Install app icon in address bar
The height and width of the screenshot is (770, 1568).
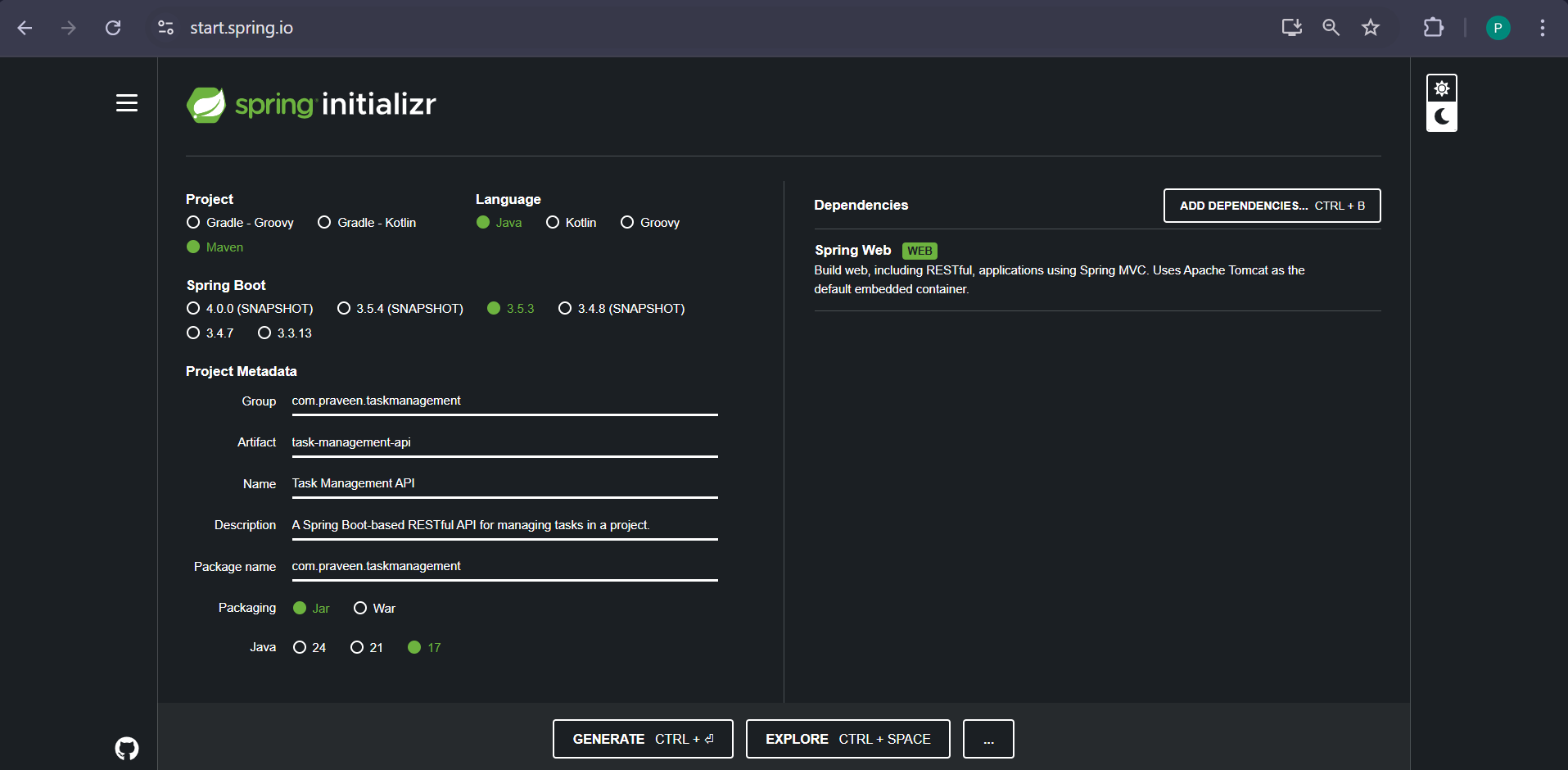[x=1291, y=28]
